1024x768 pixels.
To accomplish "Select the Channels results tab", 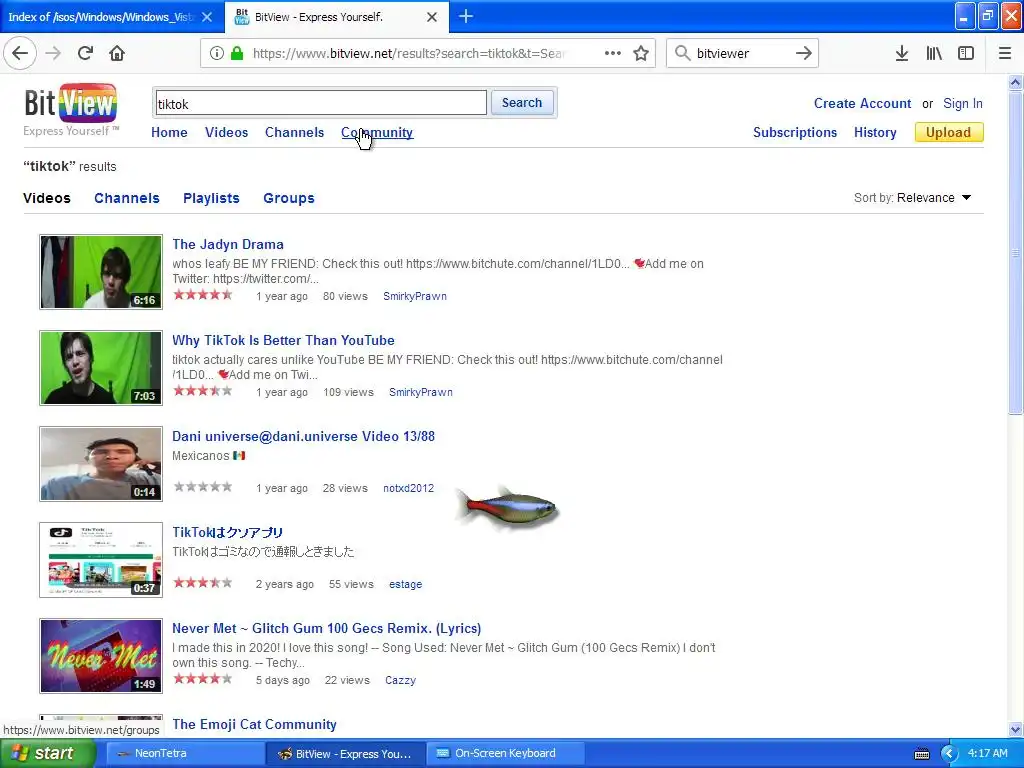I will (x=127, y=198).
